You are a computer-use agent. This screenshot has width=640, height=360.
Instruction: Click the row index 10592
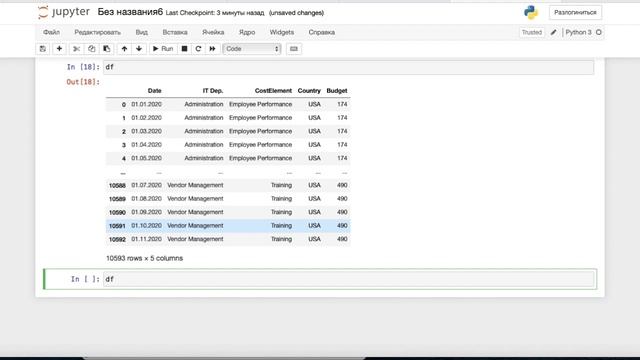[117, 240]
